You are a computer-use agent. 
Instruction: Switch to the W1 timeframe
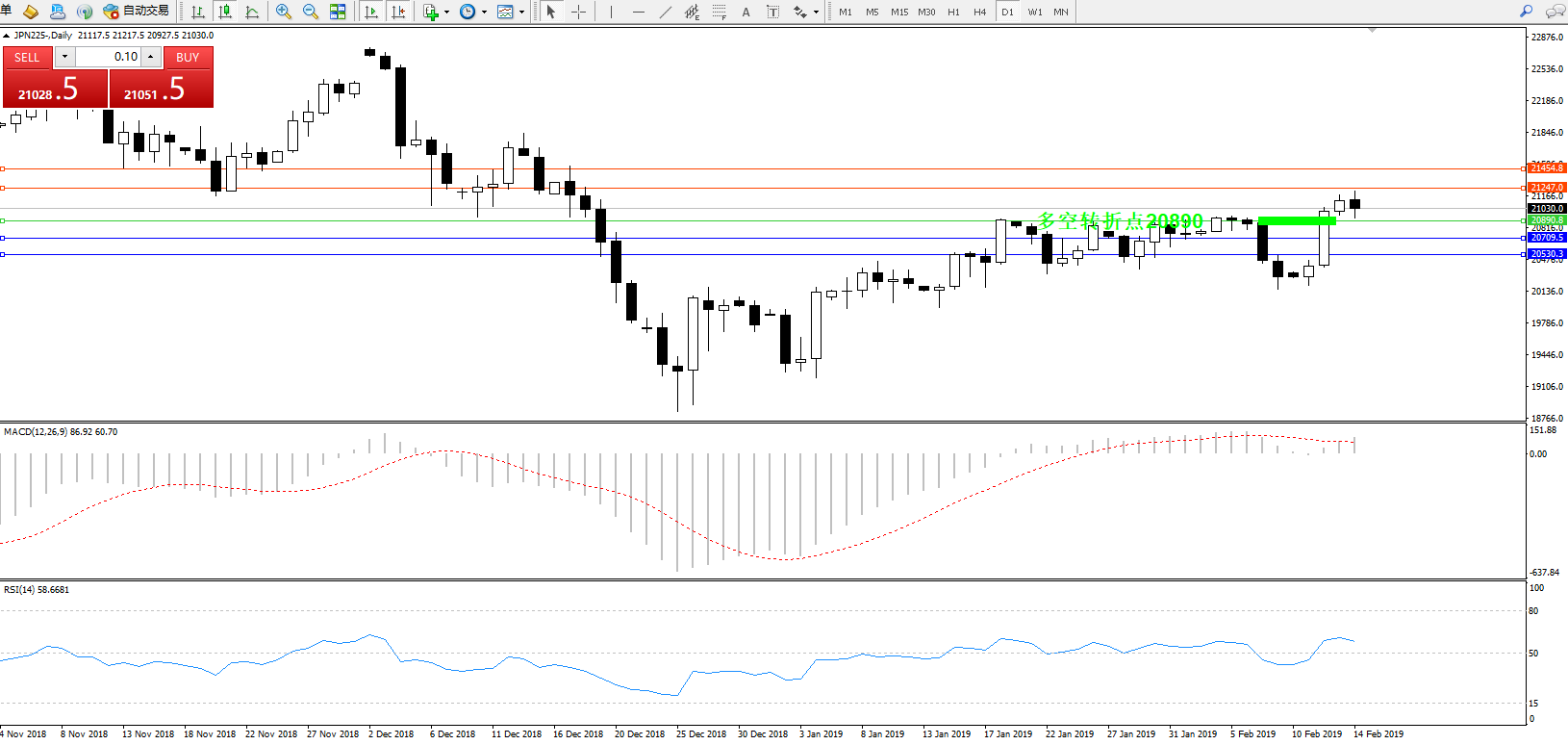point(1035,12)
